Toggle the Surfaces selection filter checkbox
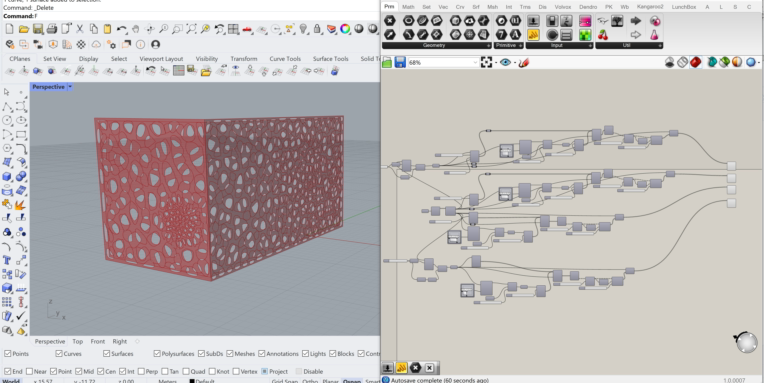 click(106, 353)
